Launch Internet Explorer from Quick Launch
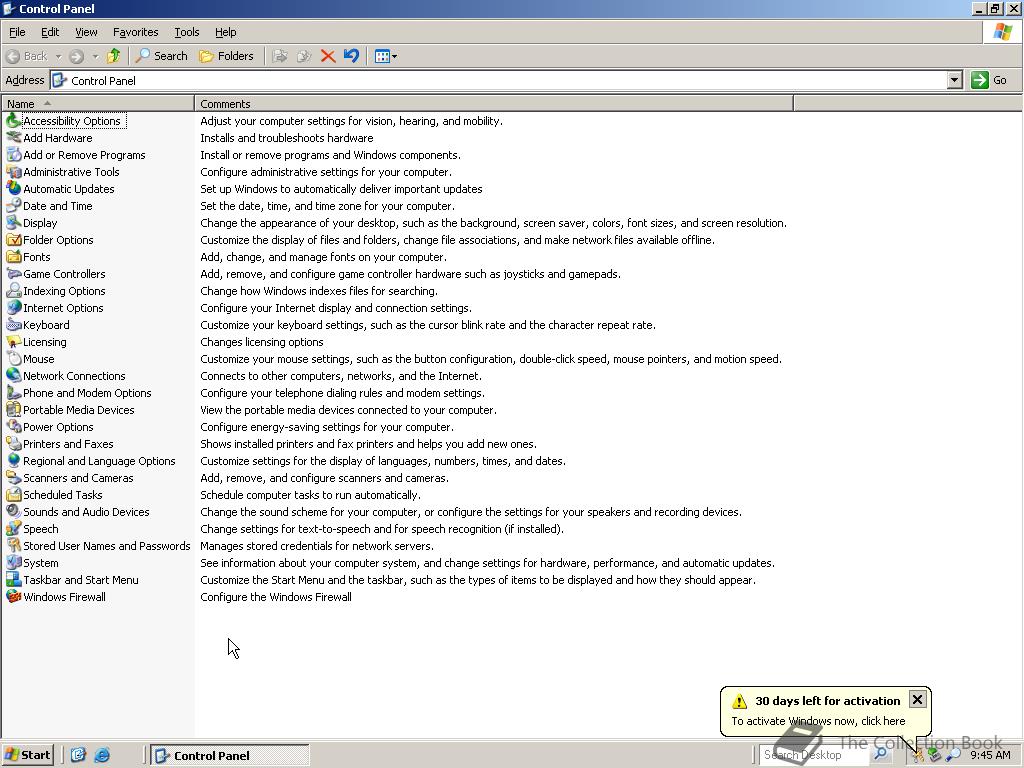The image size is (1024, 768). click(102, 755)
